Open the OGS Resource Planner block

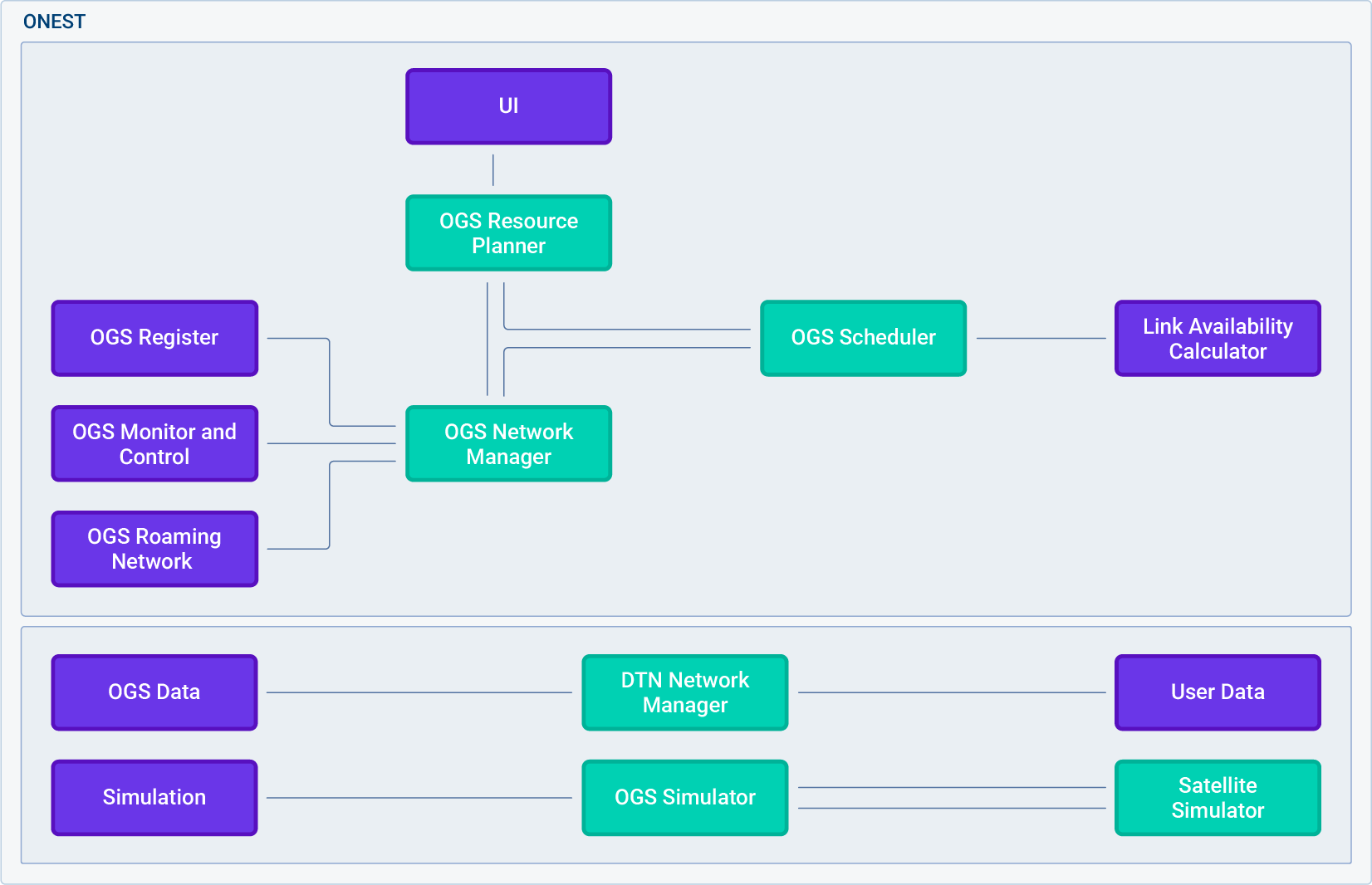click(507, 233)
